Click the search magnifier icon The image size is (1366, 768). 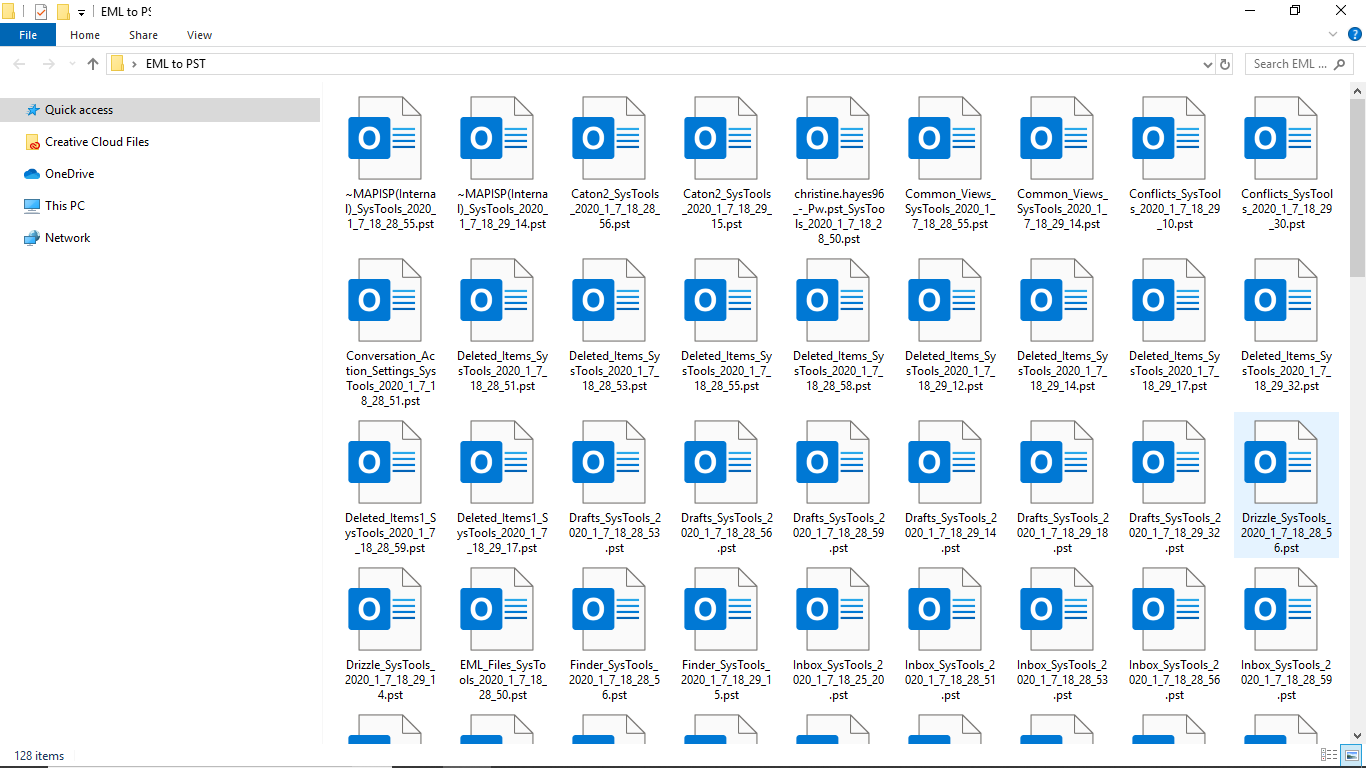coord(1341,64)
